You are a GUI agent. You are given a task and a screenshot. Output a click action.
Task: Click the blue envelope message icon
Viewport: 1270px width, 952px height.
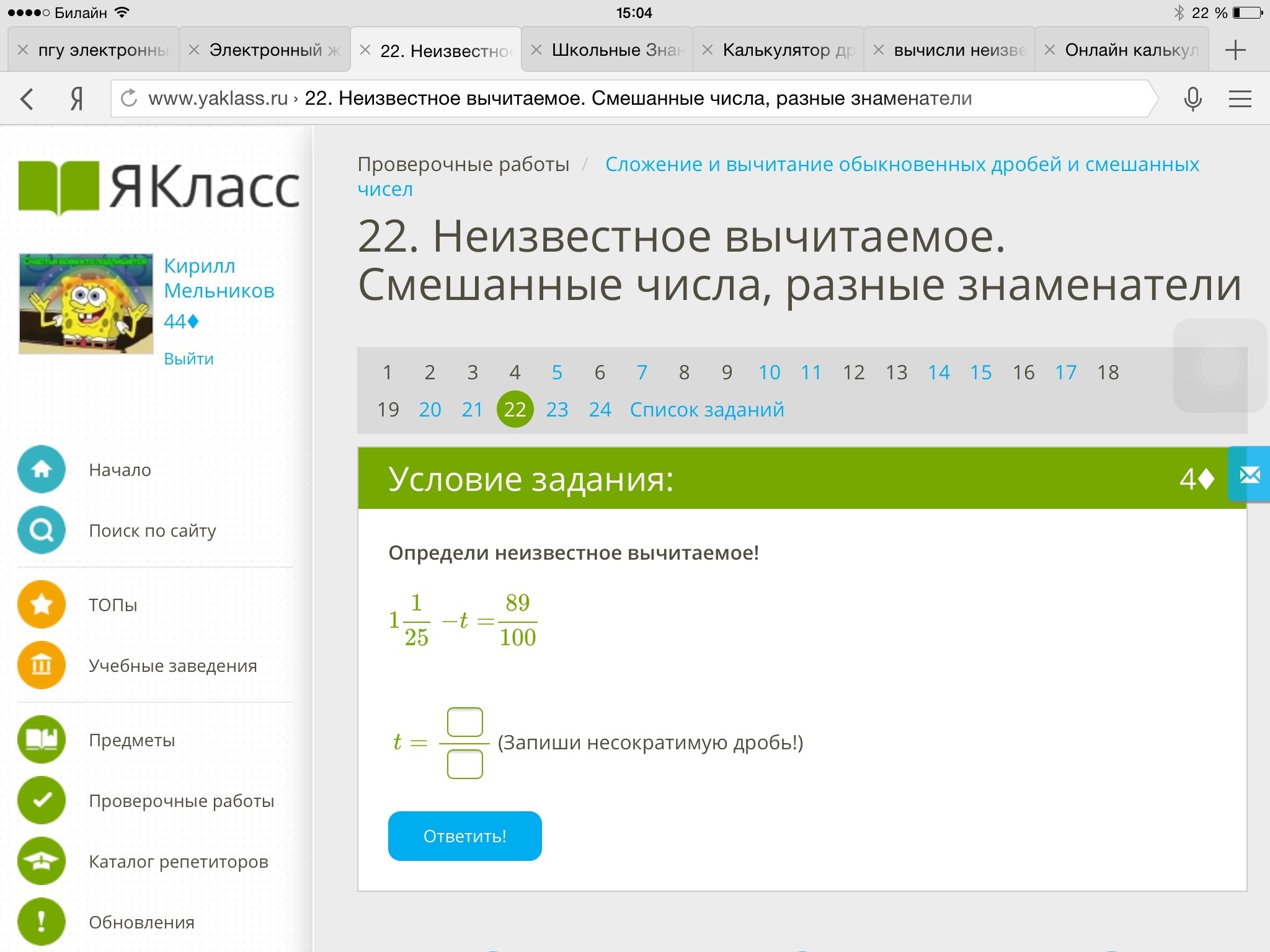pos(1250,475)
